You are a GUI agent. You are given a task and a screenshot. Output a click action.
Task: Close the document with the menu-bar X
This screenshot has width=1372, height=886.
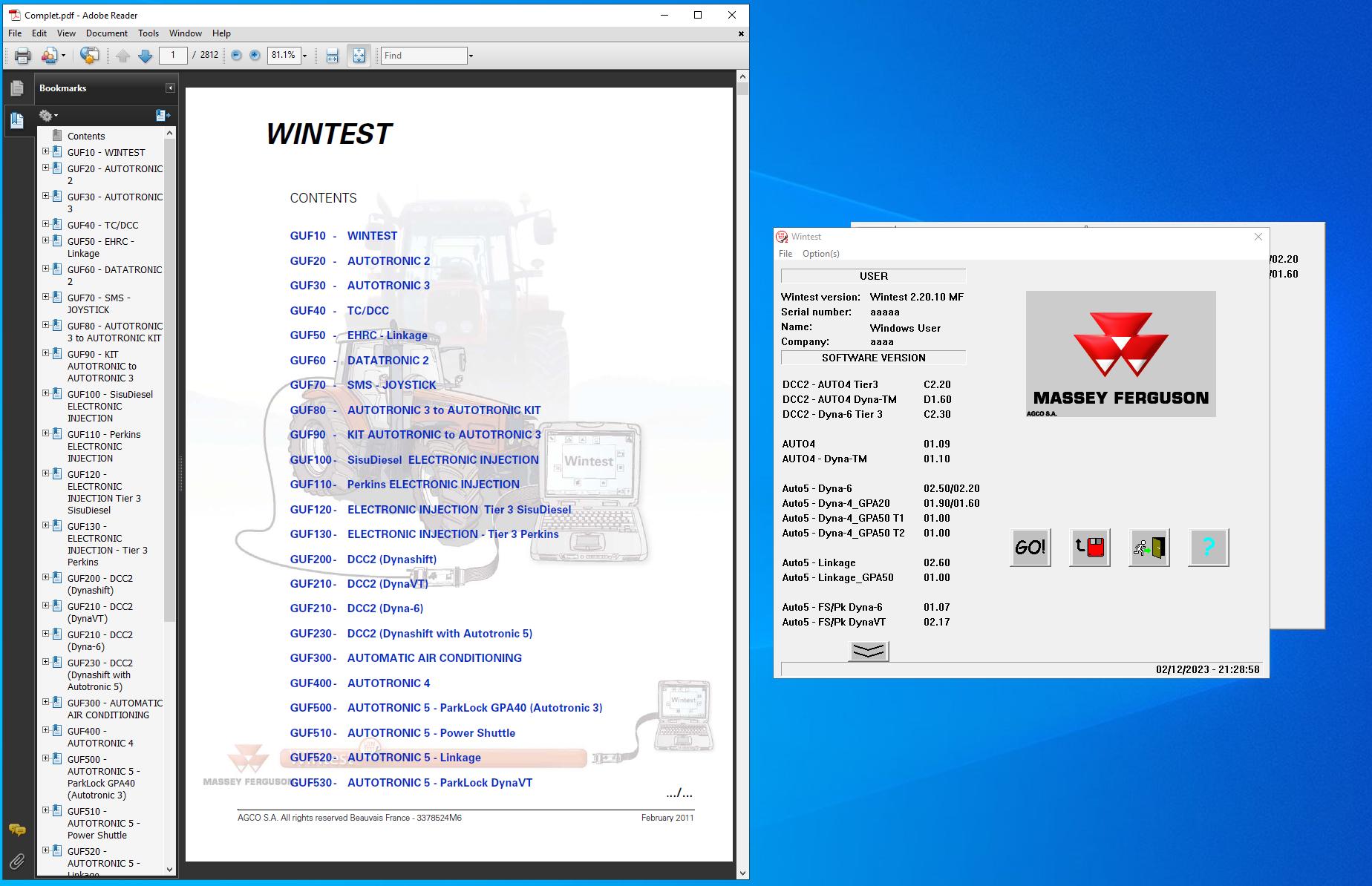pyautogui.click(x=741, y=33)
